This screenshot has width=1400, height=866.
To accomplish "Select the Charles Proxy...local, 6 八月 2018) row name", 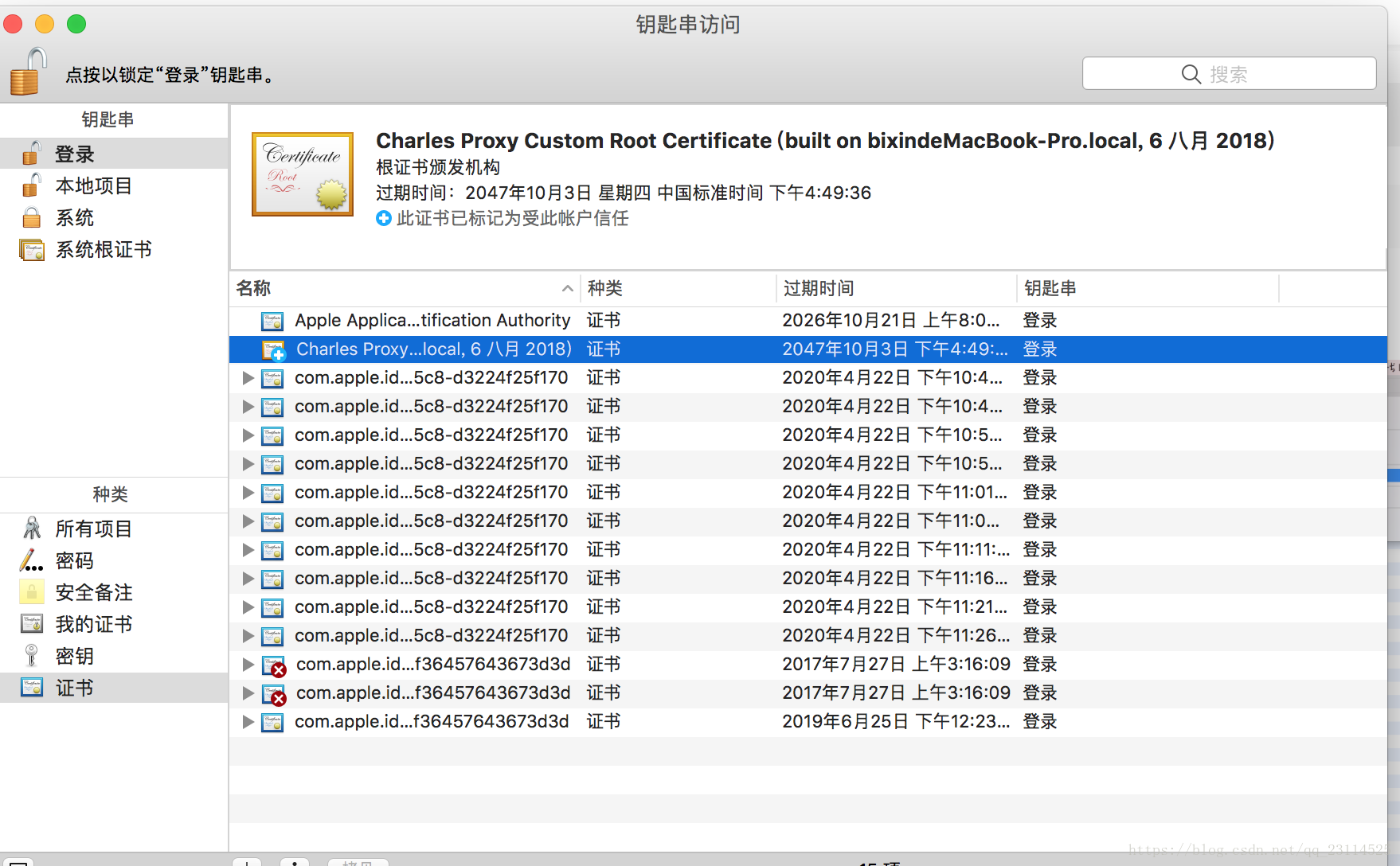I will pyautogui.click(x=434, y=349).
